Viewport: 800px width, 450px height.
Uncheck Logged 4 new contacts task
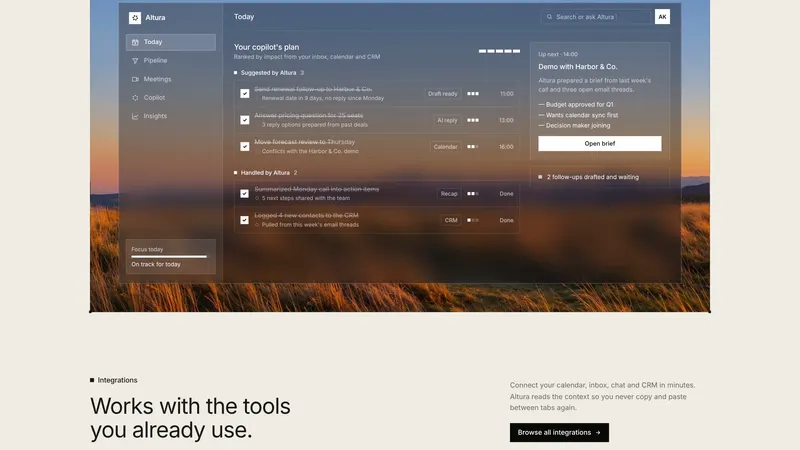[245, 220]
